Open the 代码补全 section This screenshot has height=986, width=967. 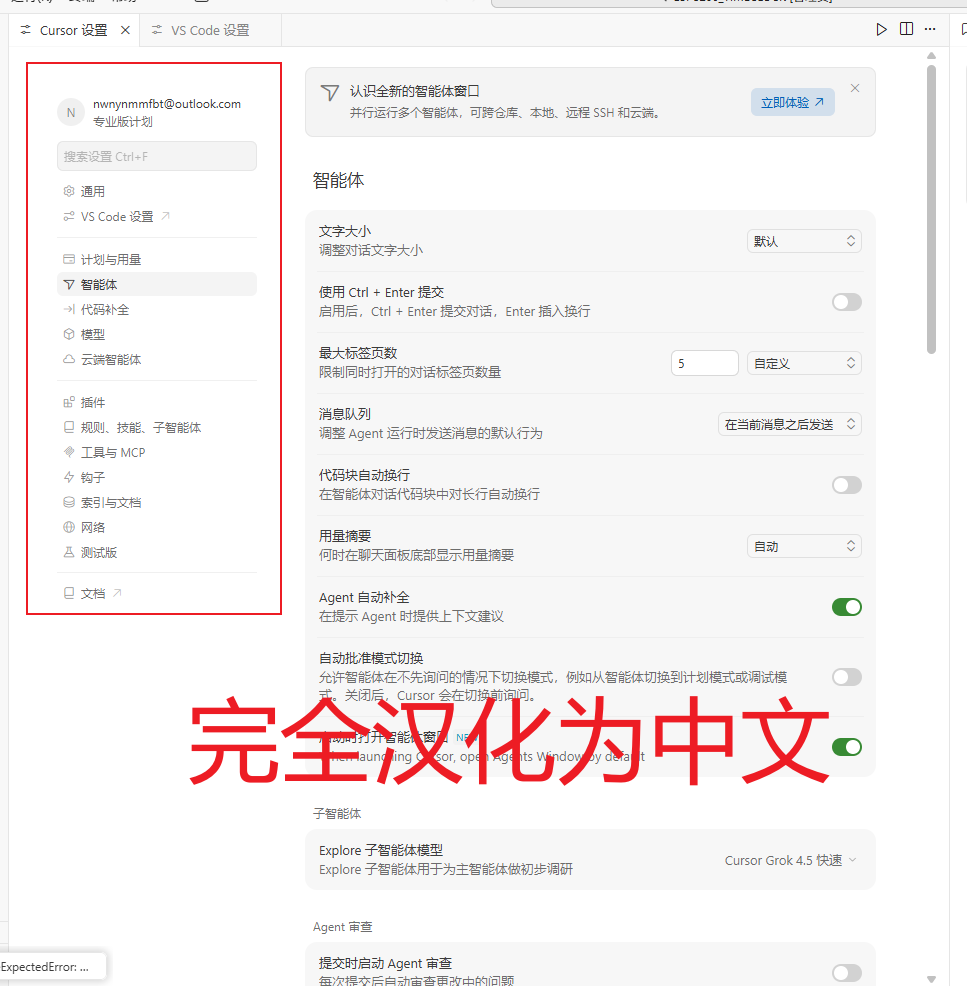[x=157, y=309]
